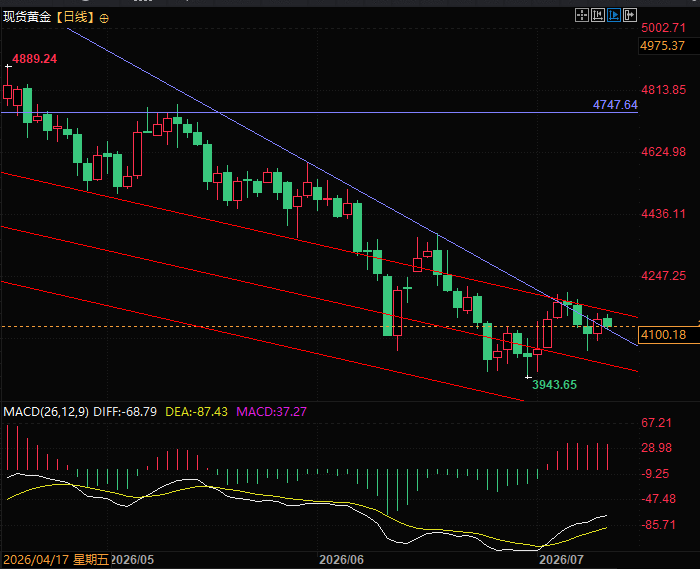Click the 2026/07 date axis label
The image size is (700, 569).
point(561,560)
